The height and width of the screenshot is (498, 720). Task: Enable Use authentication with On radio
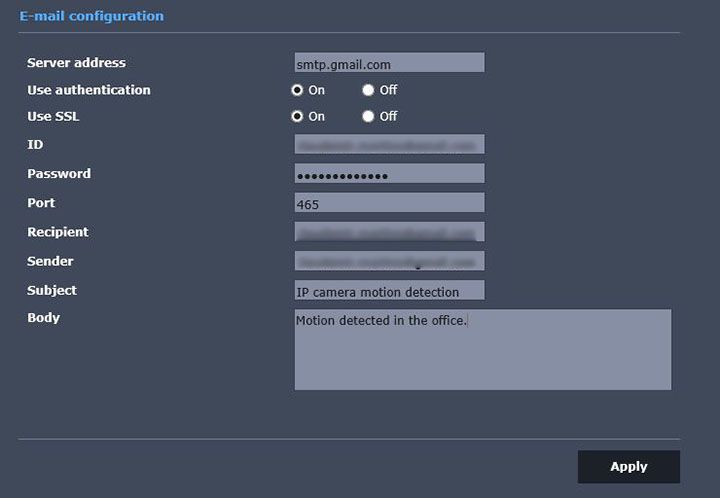click(x=297, y=90)
